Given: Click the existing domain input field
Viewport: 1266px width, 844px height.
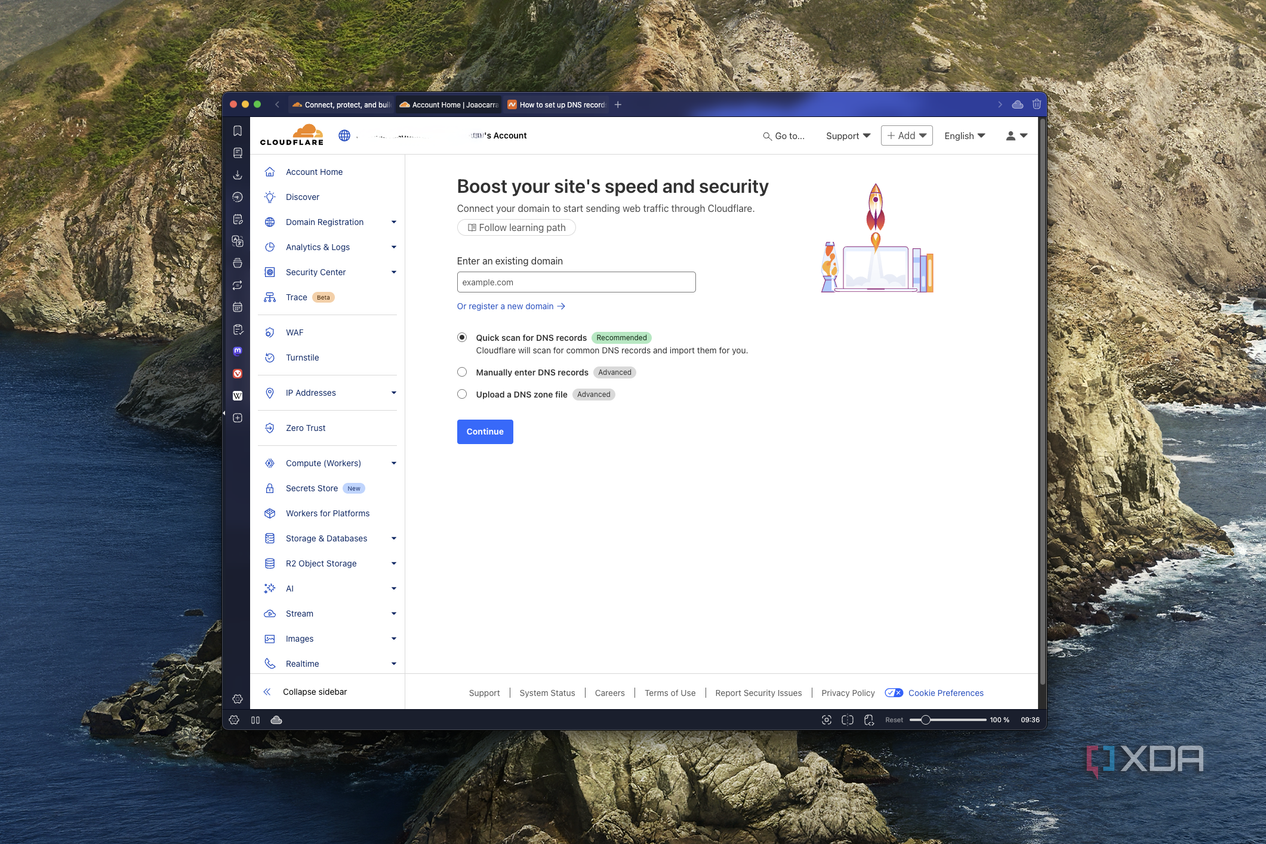Looking at the screenshot, I should 576,282.
